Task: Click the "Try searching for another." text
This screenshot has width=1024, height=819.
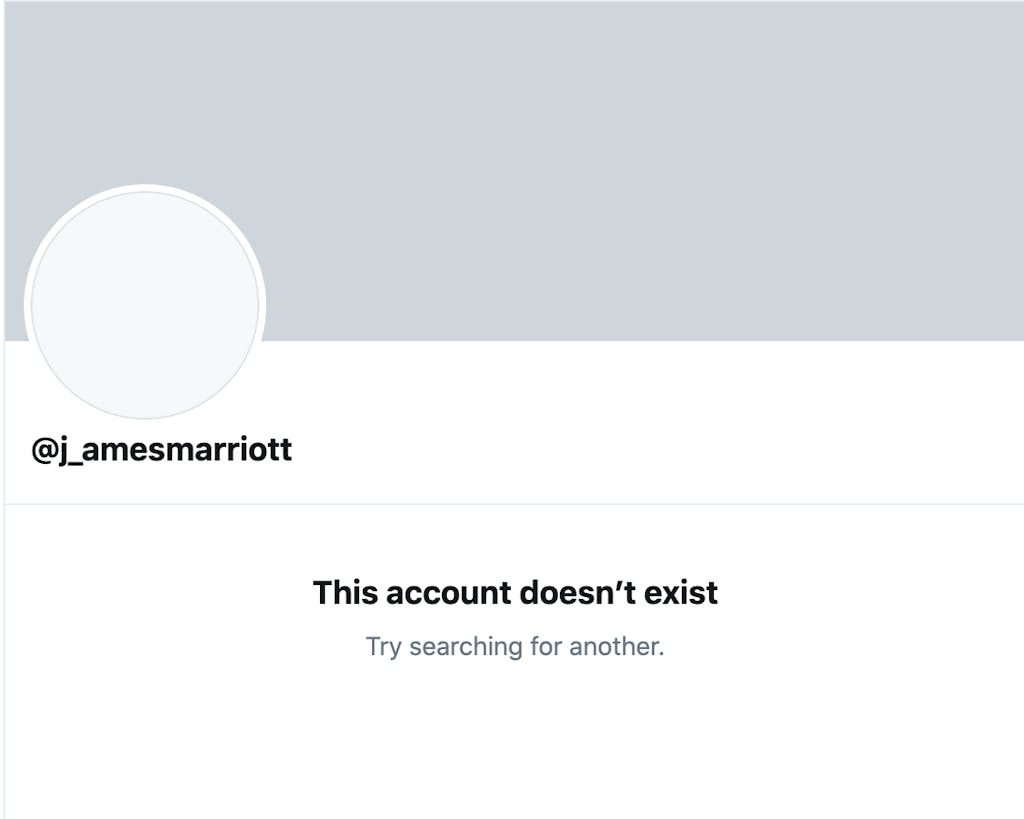Action: 515,646
